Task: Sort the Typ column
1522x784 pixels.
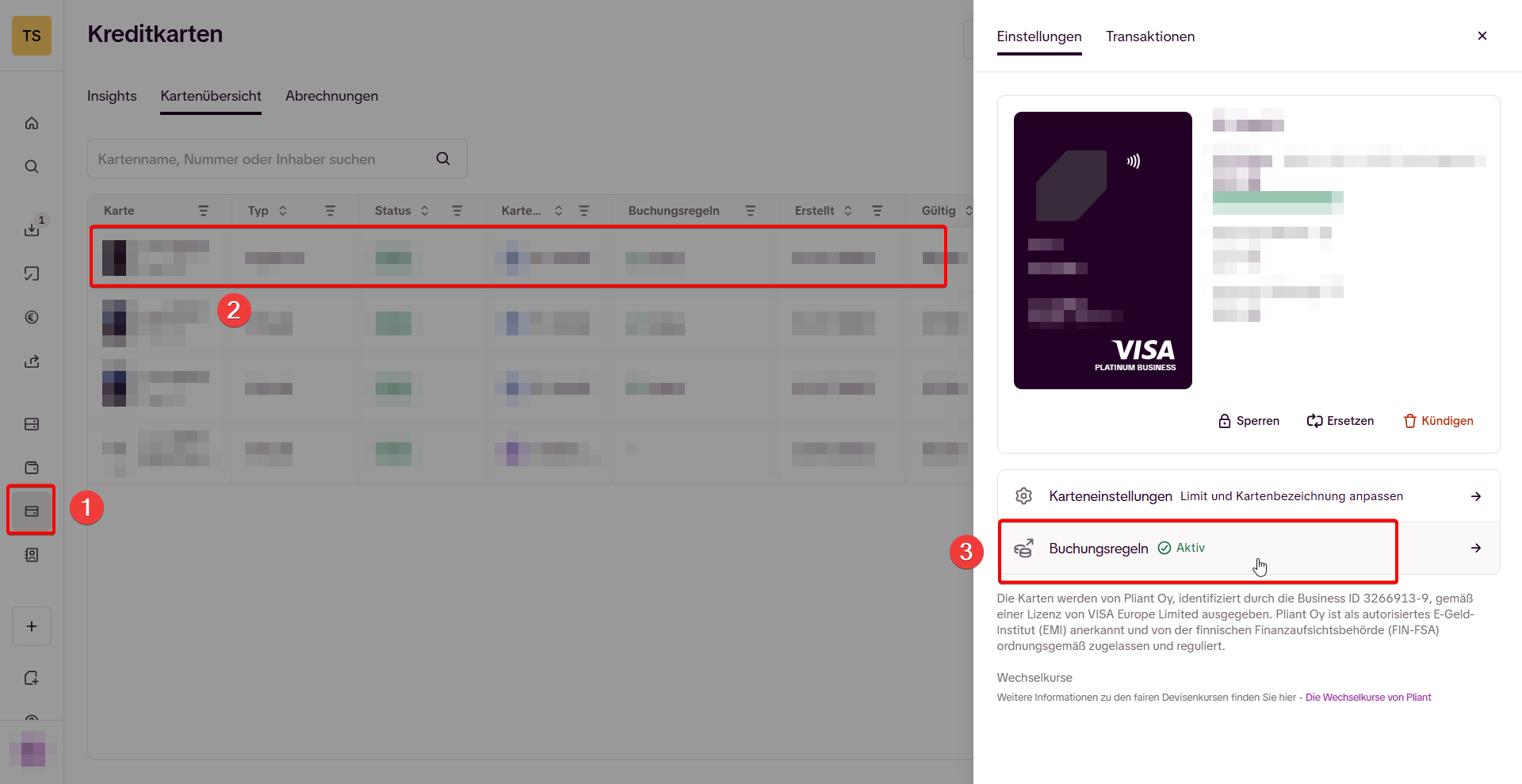Action: (x=283, y=211)
